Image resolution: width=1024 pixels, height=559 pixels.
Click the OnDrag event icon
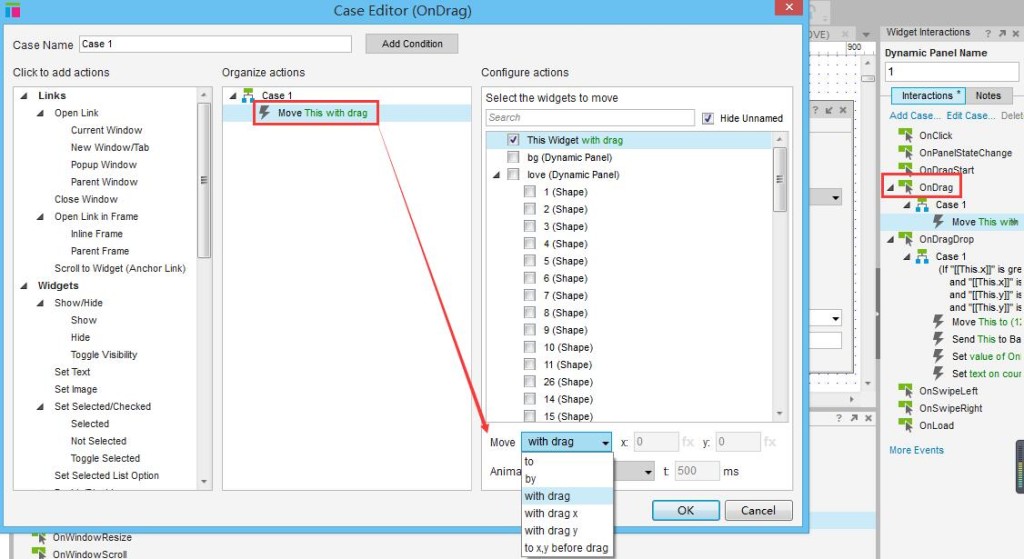click(x=905, y=187)
